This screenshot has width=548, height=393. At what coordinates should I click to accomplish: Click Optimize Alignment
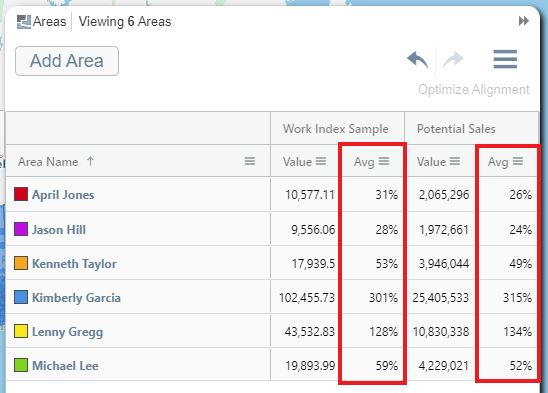pyautogui.click(x=474, y=90)
